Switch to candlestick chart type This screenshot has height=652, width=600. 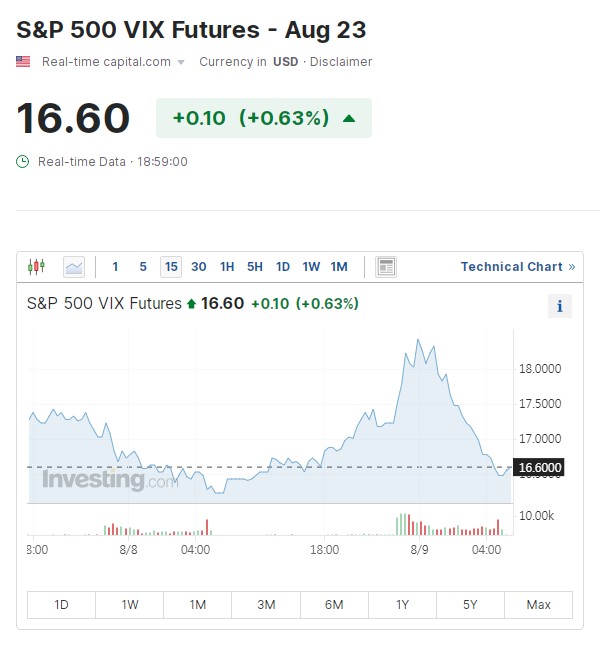(38, 267)
